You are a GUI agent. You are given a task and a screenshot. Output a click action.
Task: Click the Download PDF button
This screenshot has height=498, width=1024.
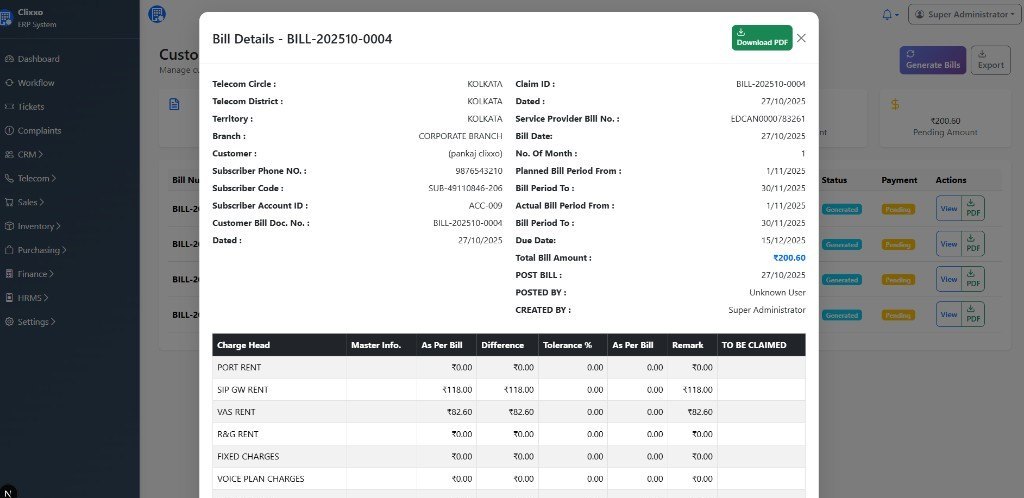[x=762, y=38]
